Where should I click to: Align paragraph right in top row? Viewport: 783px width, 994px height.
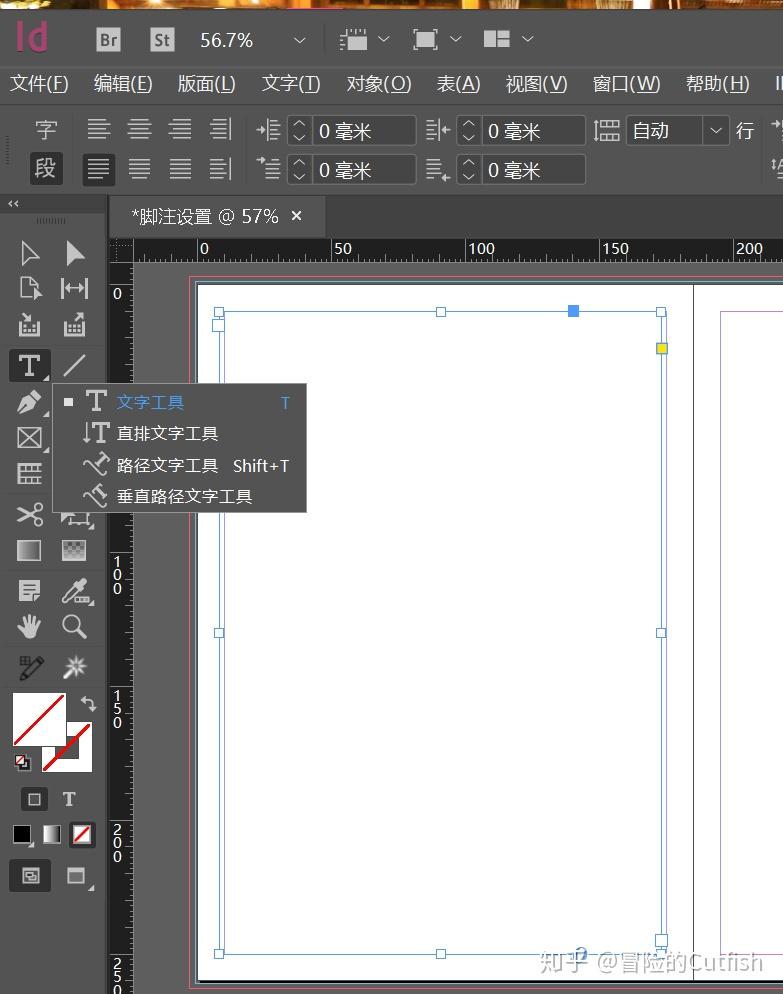tap(180, 129)
